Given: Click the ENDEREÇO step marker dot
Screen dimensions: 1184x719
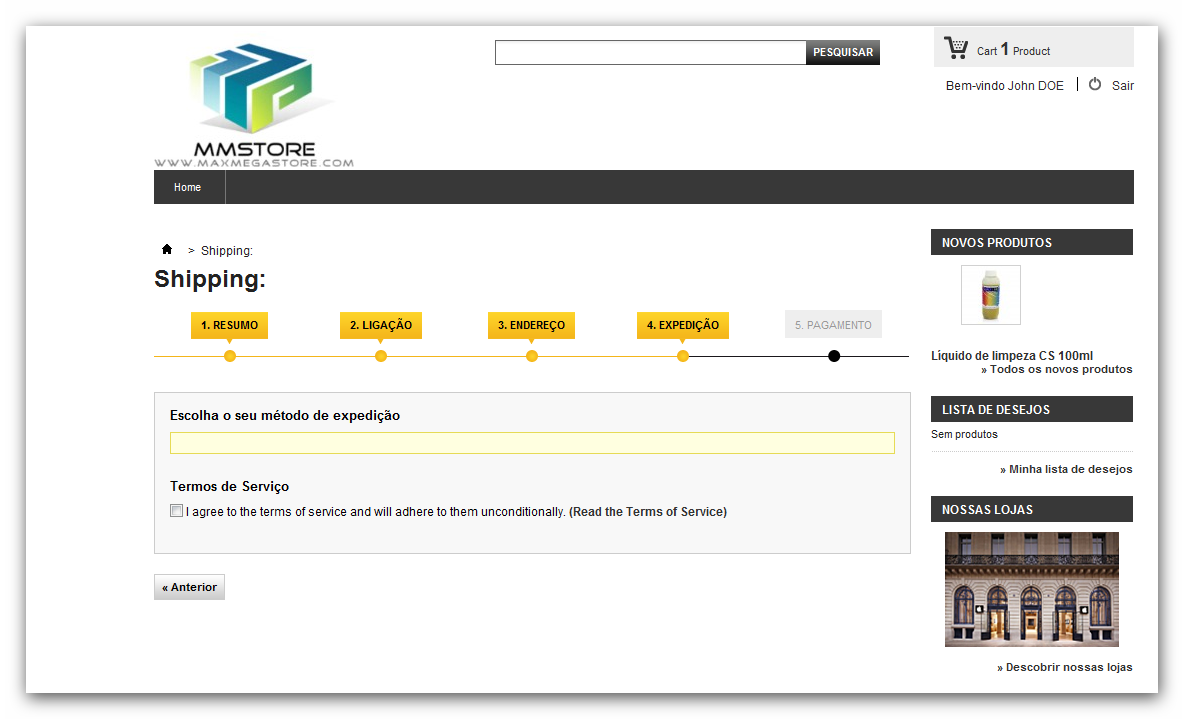Looking at the screenshot, I should click(532, 356).
